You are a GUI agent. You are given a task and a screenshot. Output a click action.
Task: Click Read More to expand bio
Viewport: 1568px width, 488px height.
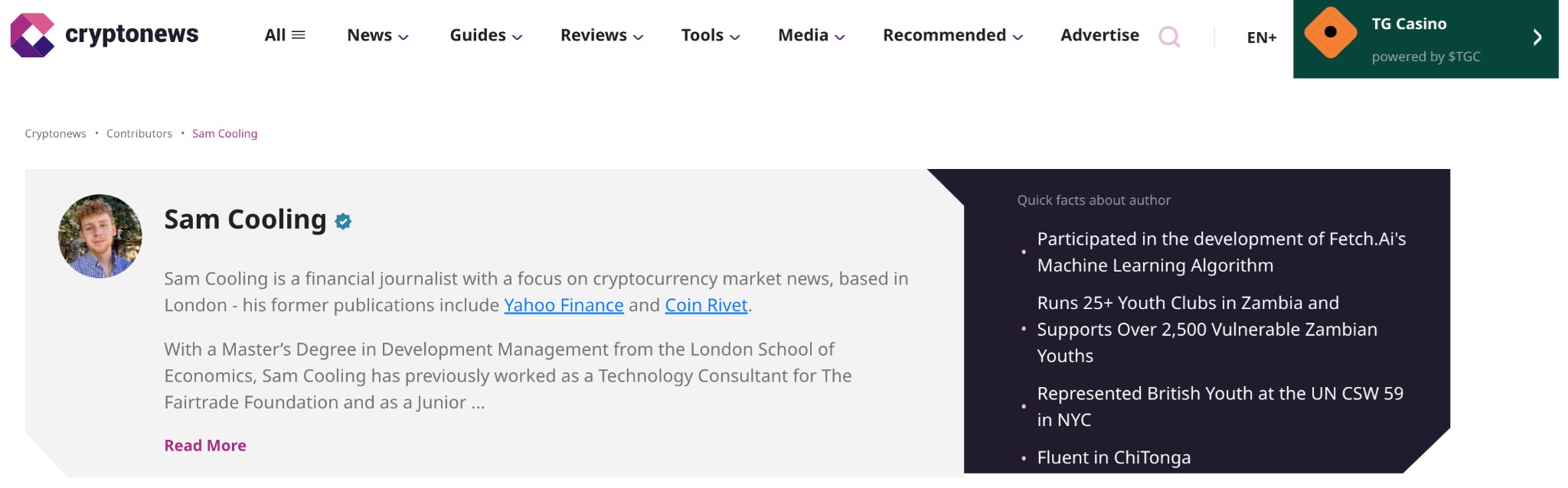(205, 445)
